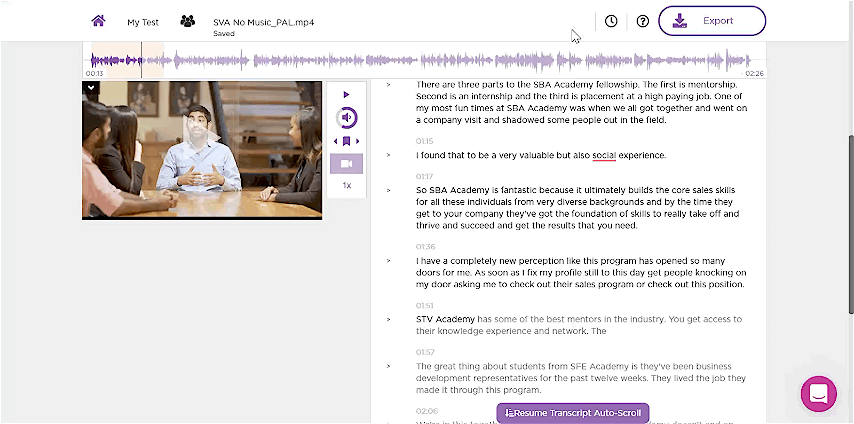This screenshot has height=424, width=854.
Task: Click the paragraph starting 'So SBA Academy is fantastic'
Action: (x=578, y=208)
